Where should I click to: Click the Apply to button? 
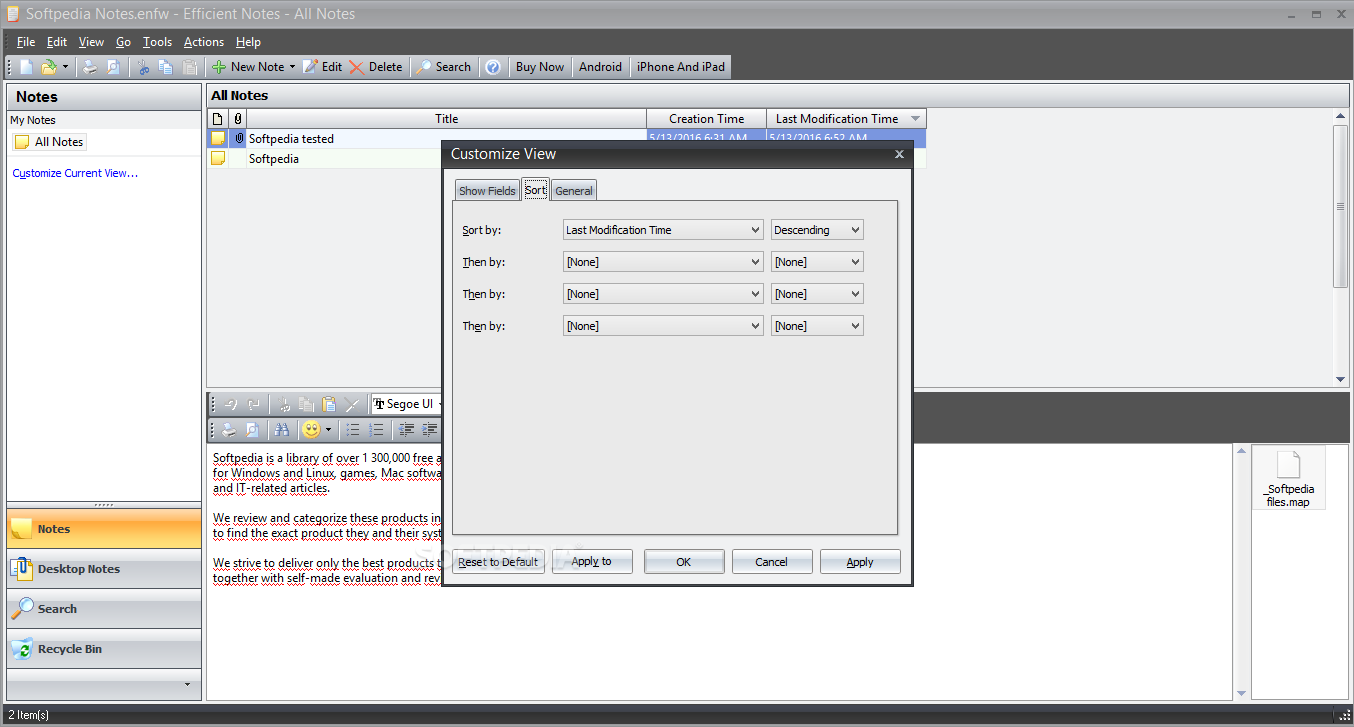[592, 562]
